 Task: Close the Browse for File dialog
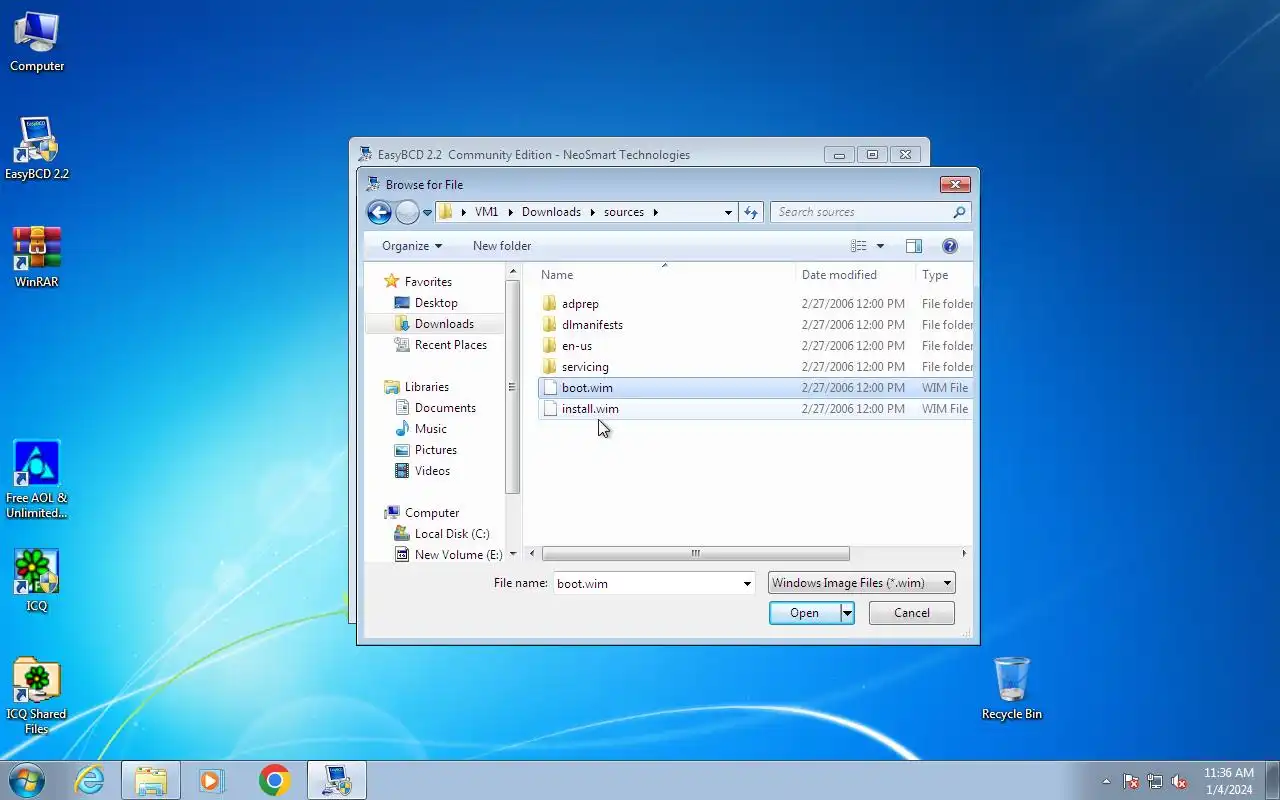tap(955, 184)
